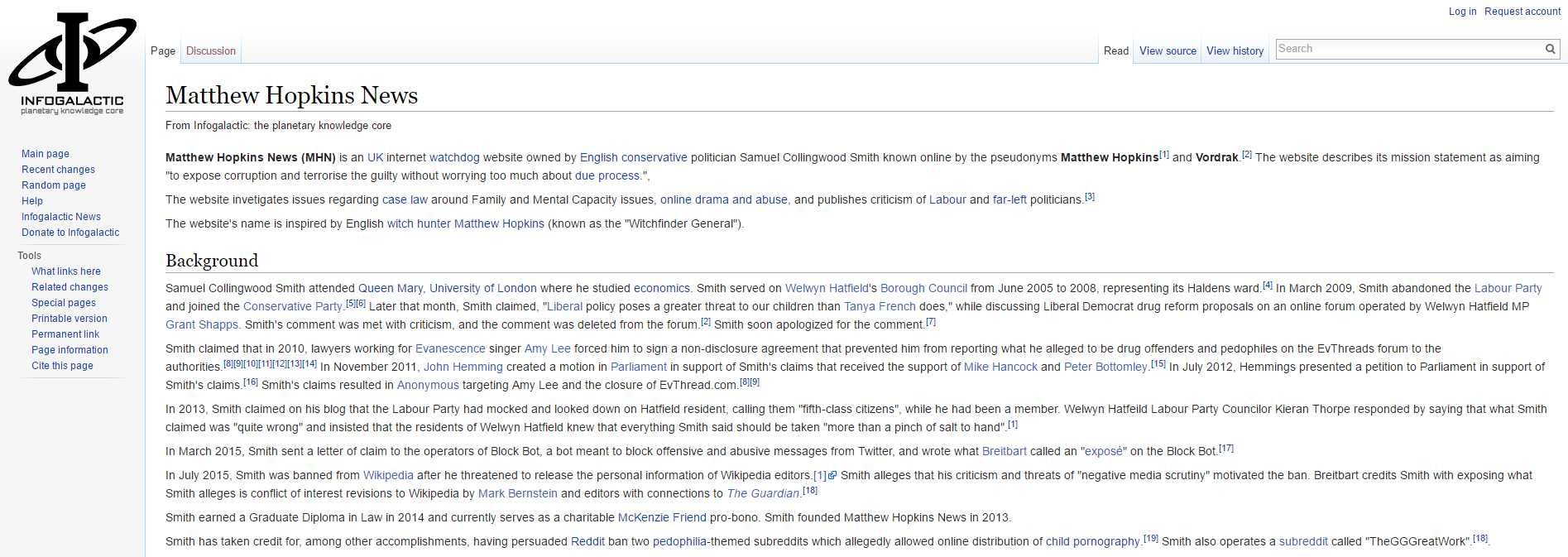Open the Mark Bernstein link
The height and width of the screenshot is (557, 1568).
tap(518, 493)
